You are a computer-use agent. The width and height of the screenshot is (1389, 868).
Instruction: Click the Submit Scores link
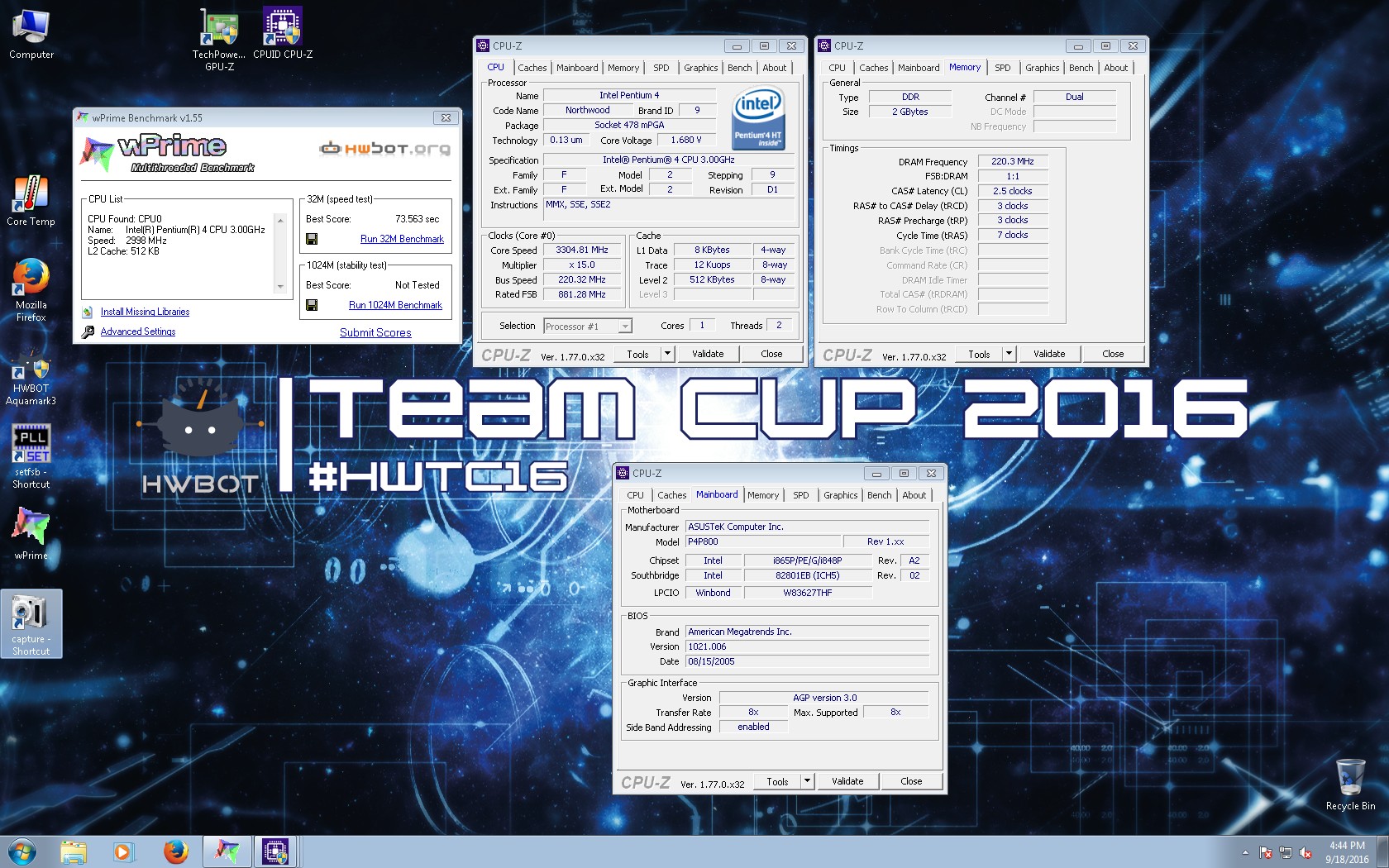coord(375,332)
